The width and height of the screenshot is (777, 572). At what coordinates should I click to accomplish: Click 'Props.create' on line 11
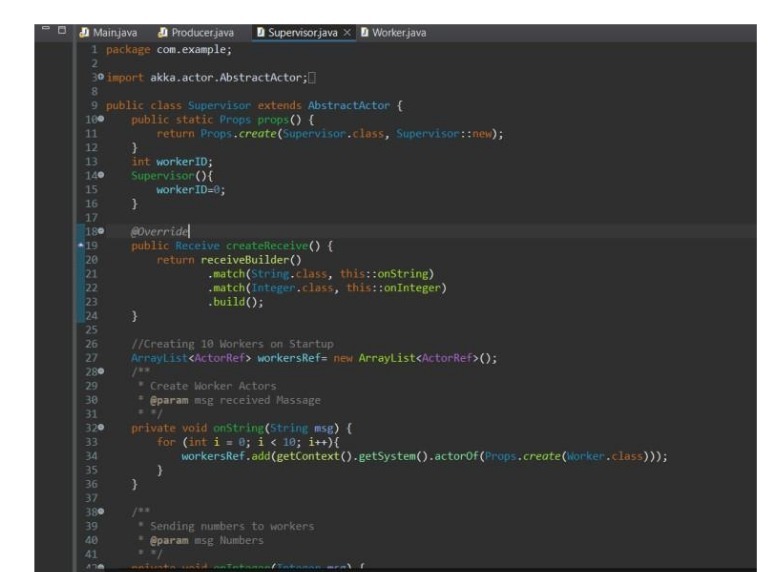tap(238, 134)
